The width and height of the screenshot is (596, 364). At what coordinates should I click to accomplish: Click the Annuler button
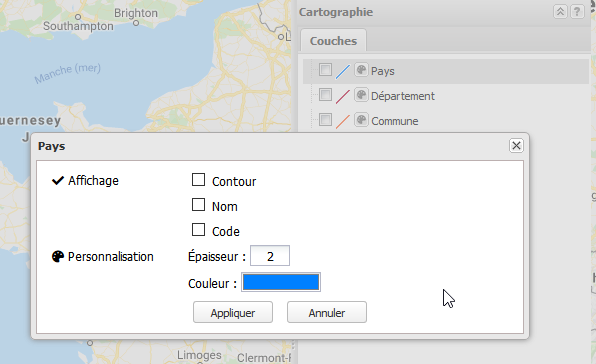click(327, 312)
